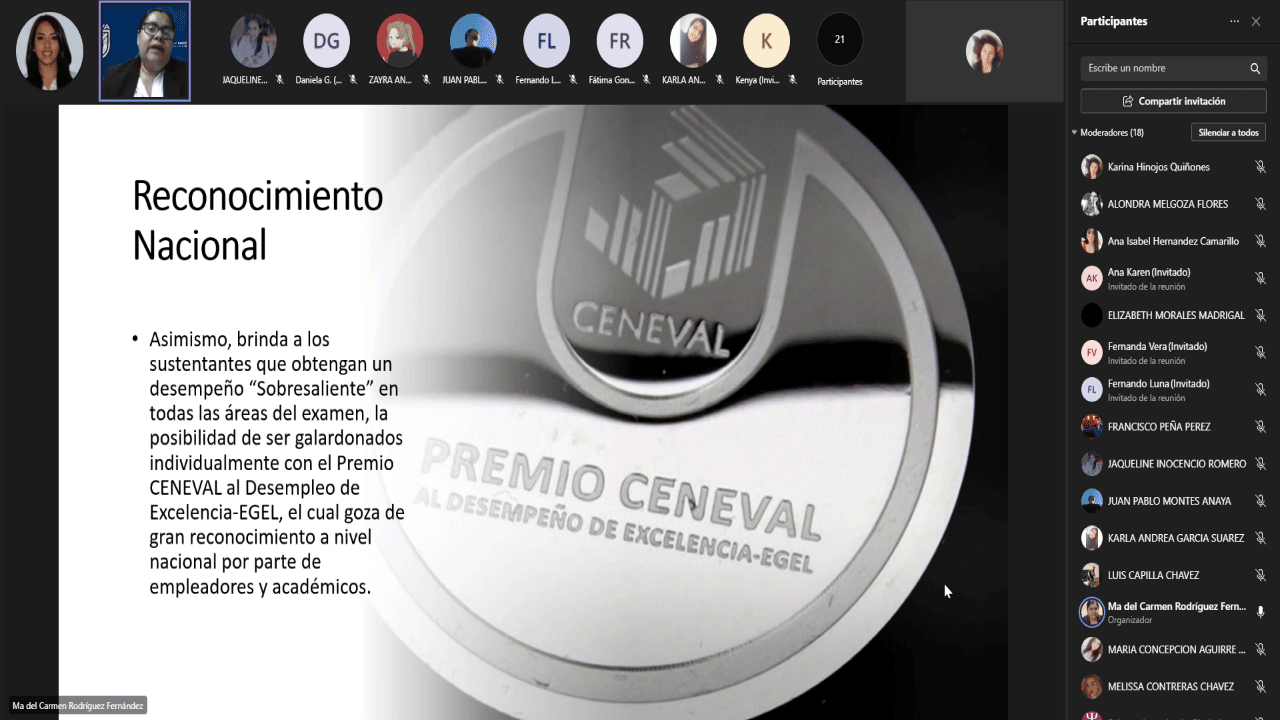Click FV avatar of Fernanda Vera

[x=1092, y=352]
